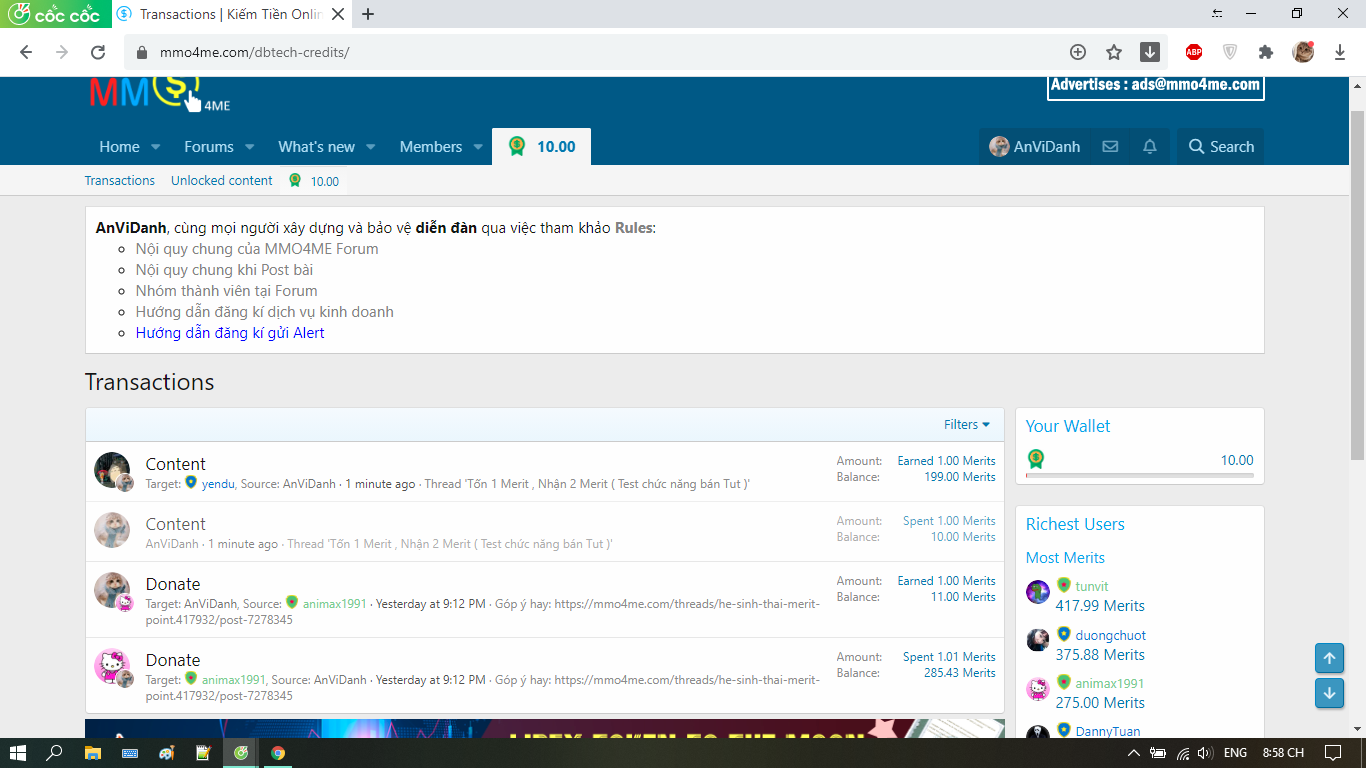Viewport: 1366px width, 768px height.
Task: Open Hướng dẫn đăng kí dịch vụ kinh doanh
Action: pyautogui.click(x=265, y=312)
